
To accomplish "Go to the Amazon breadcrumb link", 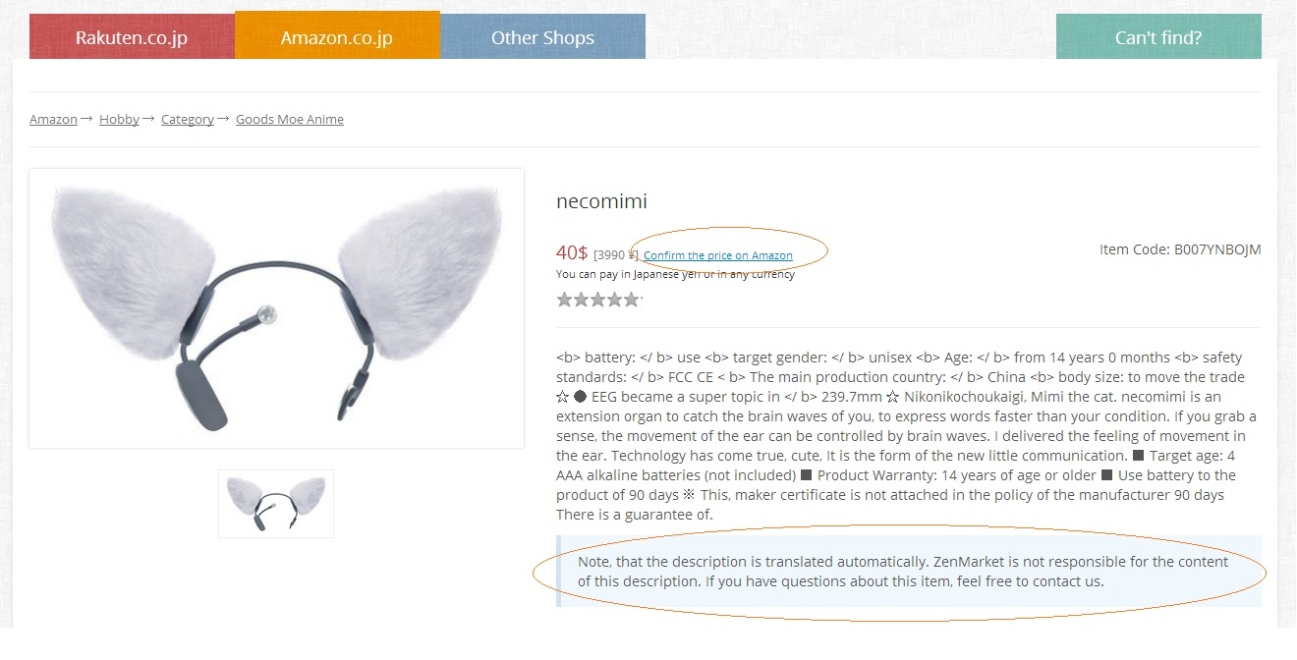I will (53, 119).
